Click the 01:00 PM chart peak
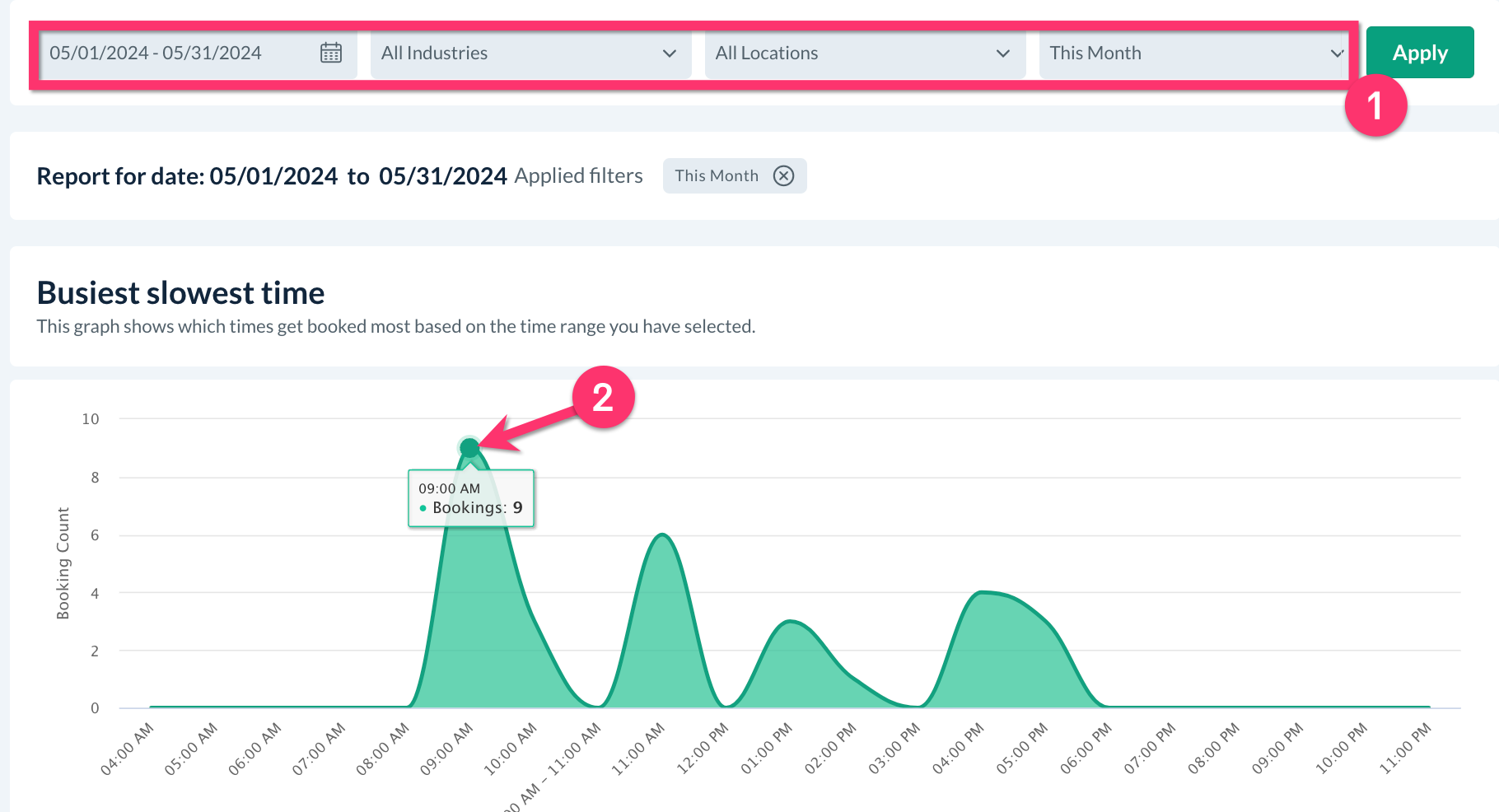This screenshot has width=1499, height=812. [790, 622]
